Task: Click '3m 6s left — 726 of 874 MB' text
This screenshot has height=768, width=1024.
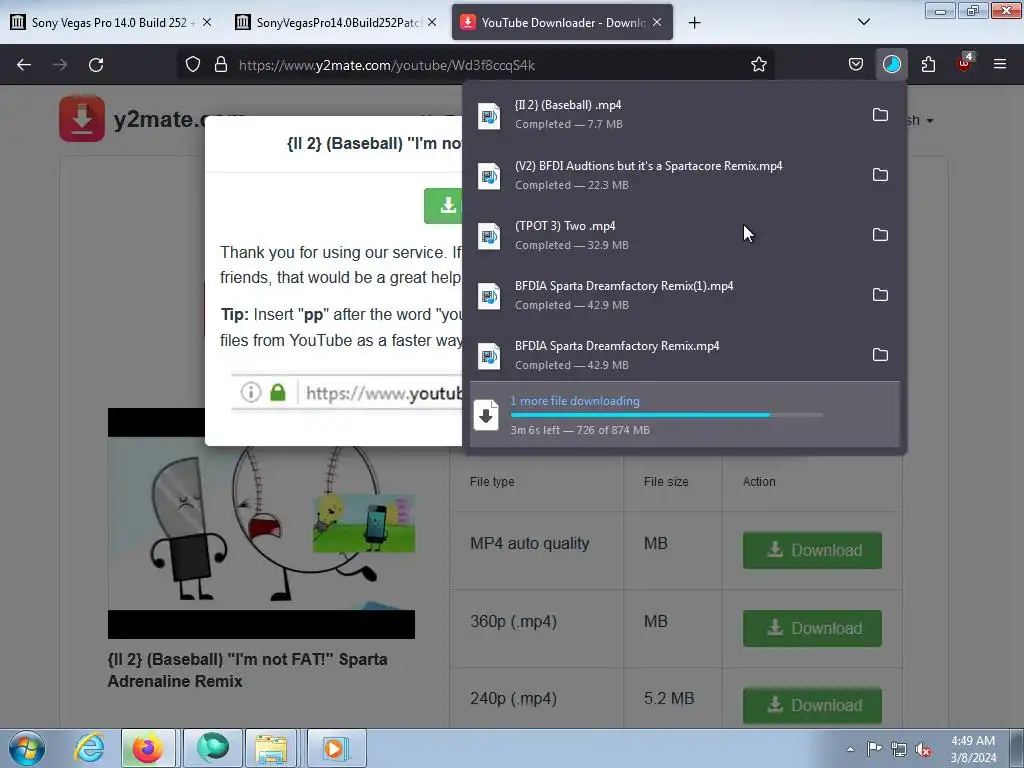Action: [580, 430]
